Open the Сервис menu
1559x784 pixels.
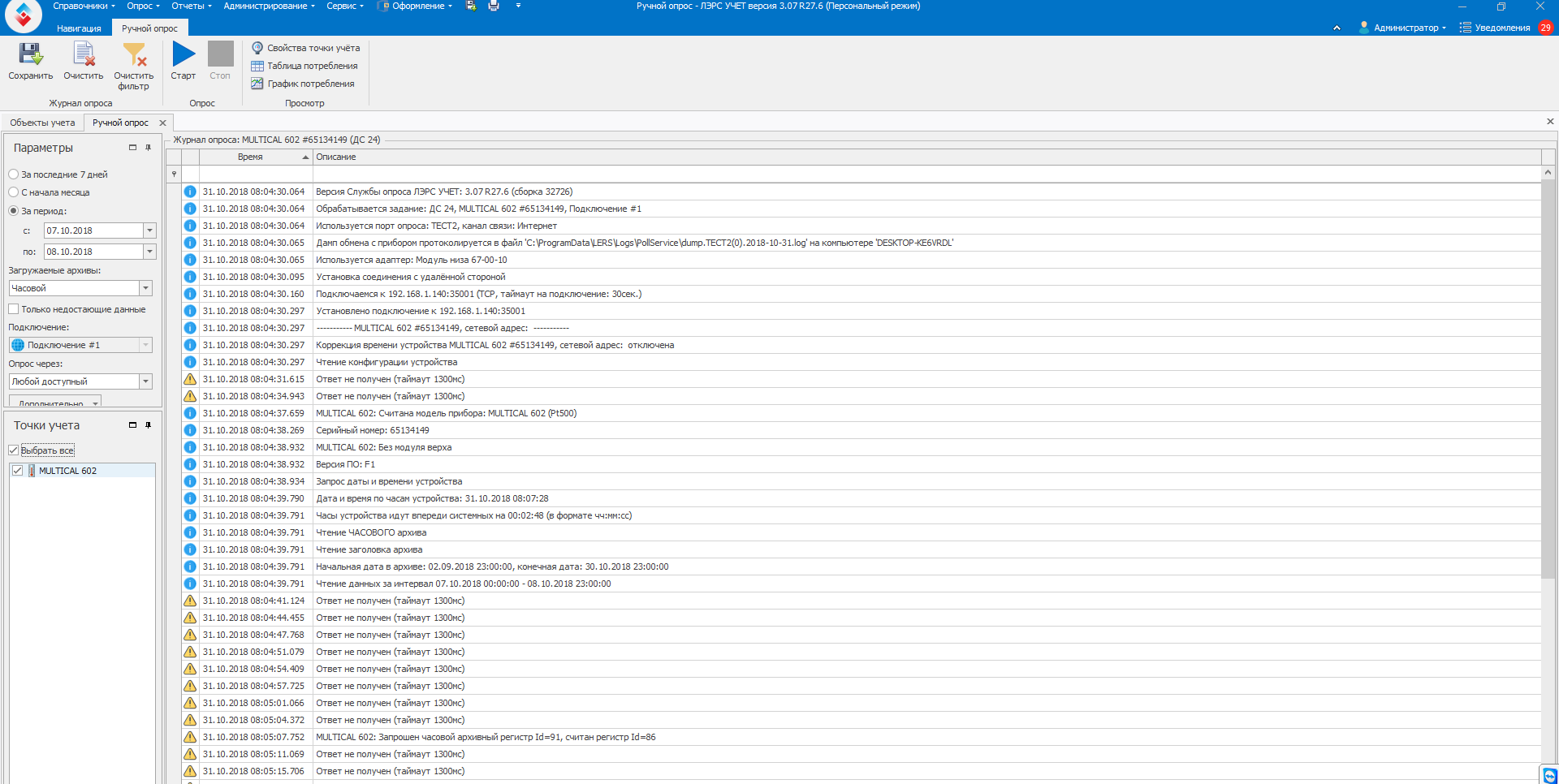click(x=345, y=6)
